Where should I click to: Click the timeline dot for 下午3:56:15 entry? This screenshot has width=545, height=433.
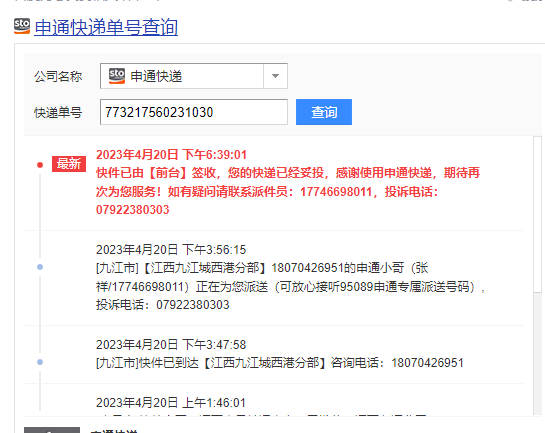click(x=40, y=267)
